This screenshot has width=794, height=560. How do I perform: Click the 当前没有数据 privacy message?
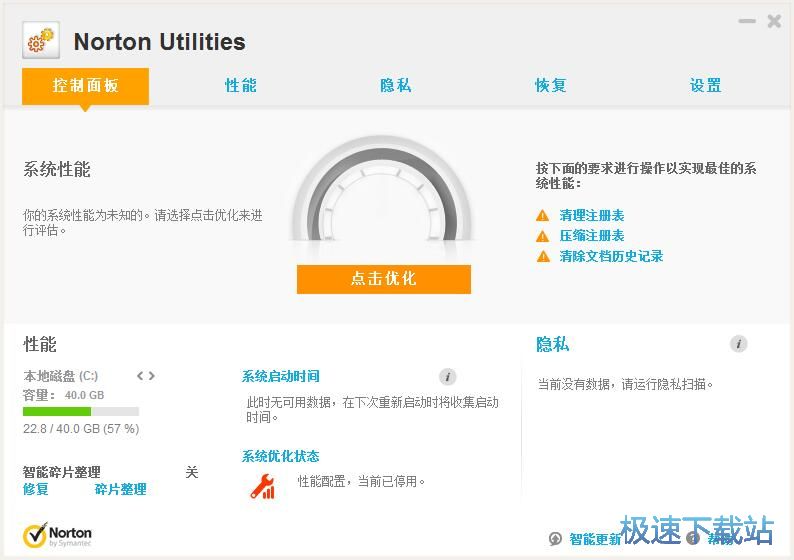(625, 384)
